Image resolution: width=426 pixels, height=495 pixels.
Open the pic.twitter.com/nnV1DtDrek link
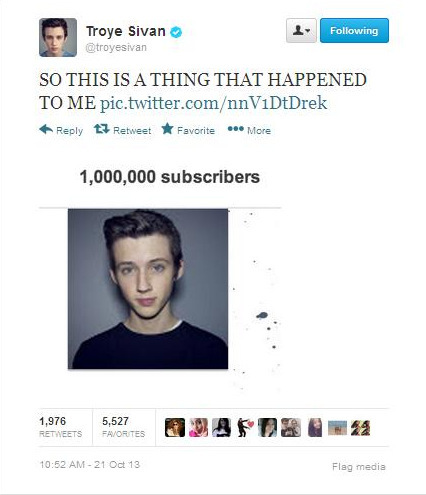pyautogui.click(x=213, y=103)
